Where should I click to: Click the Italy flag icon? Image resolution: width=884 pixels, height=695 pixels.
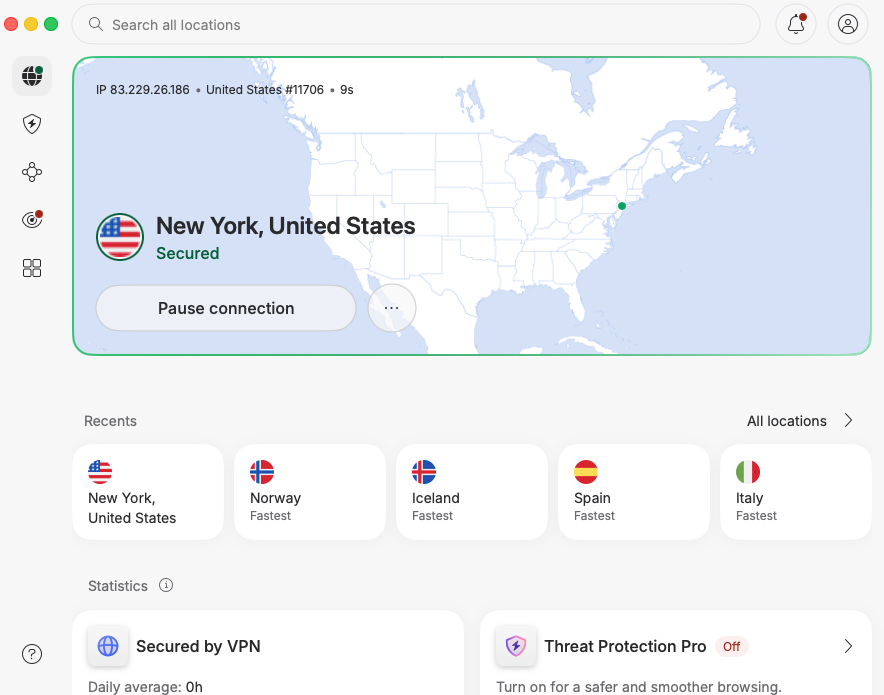click(748, 472)
